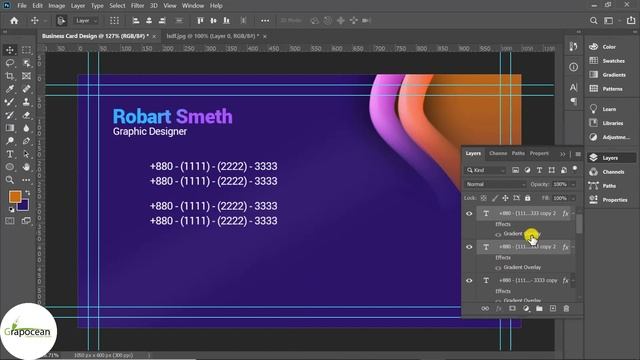
Task: Toggle Gradient Overlay effect visibility on second layer
Action: [x=498, y=268]
